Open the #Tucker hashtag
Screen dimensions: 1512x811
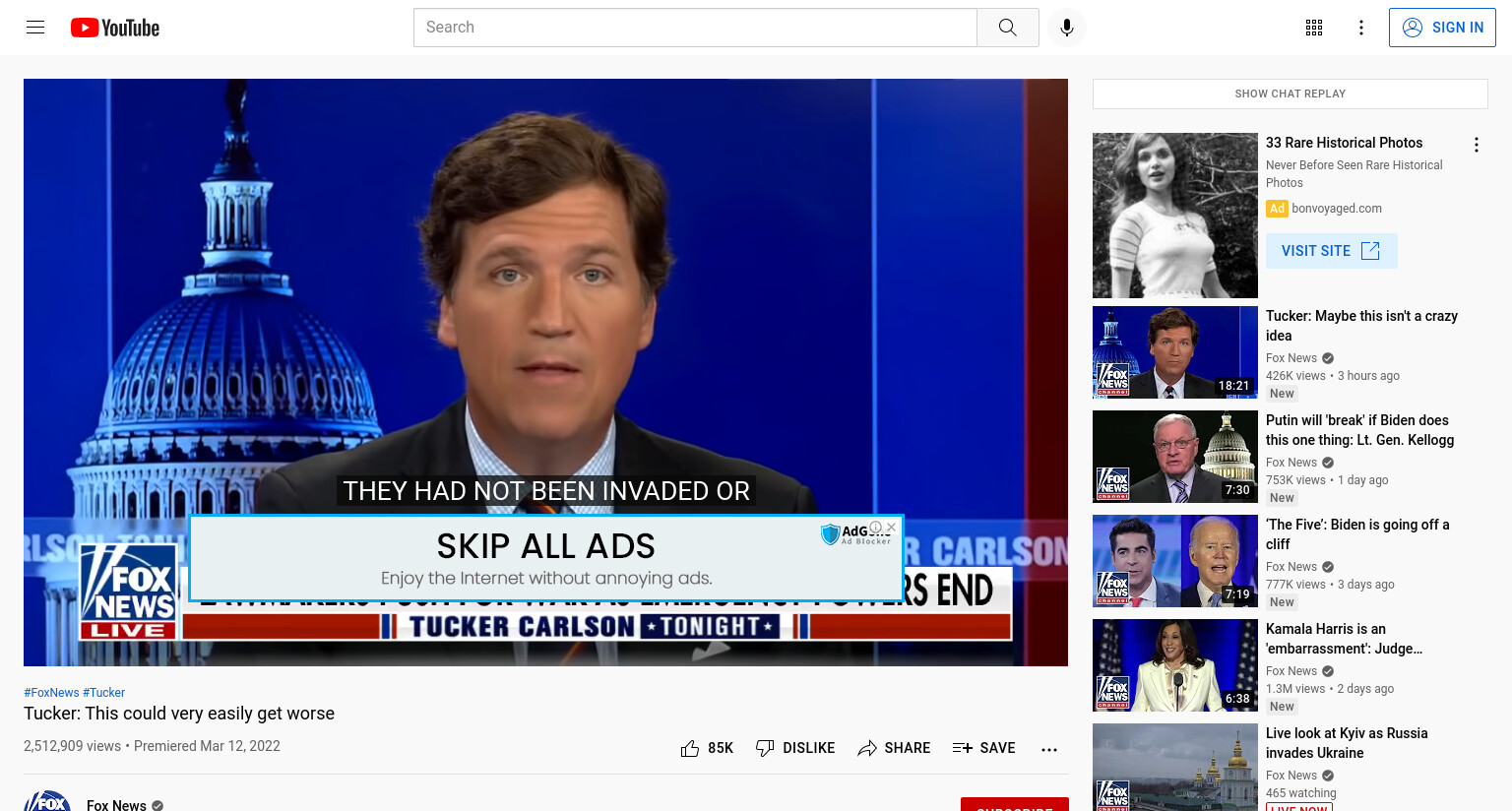point(104,693)
